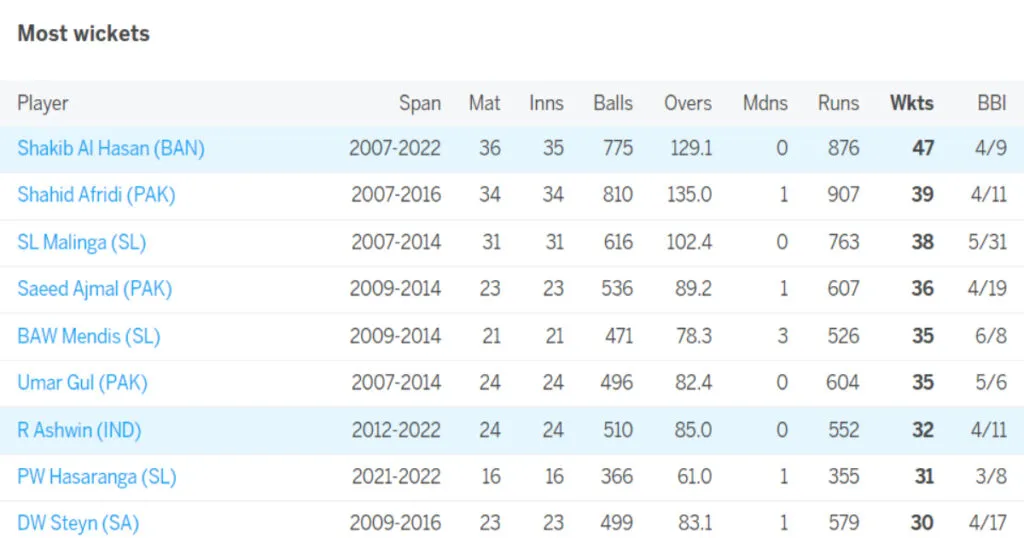Select BAW Mendis (SL) link
1024x538 pixels.
(x=89, y=336)
